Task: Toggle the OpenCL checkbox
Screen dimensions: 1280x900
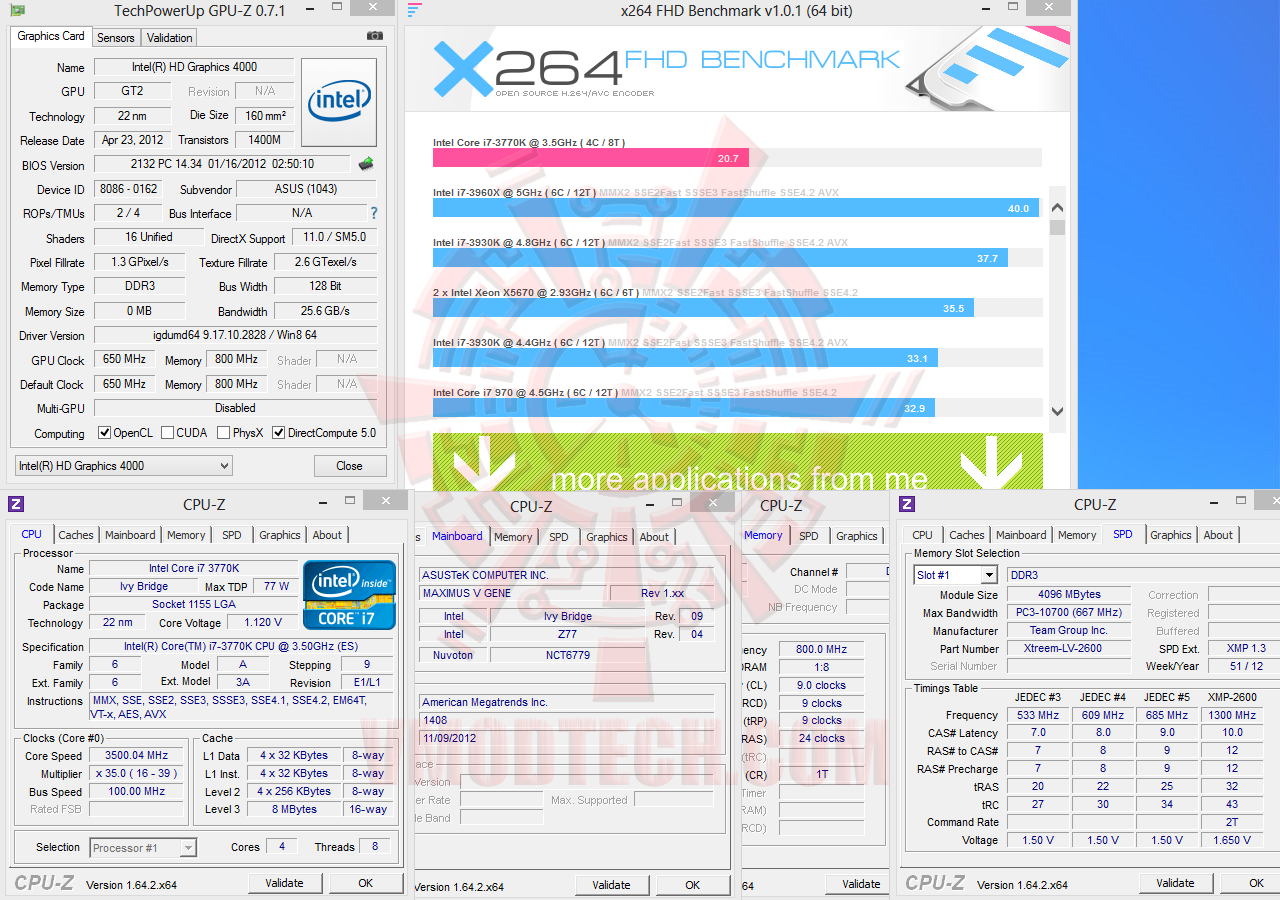Action: [x=104, y=433]
